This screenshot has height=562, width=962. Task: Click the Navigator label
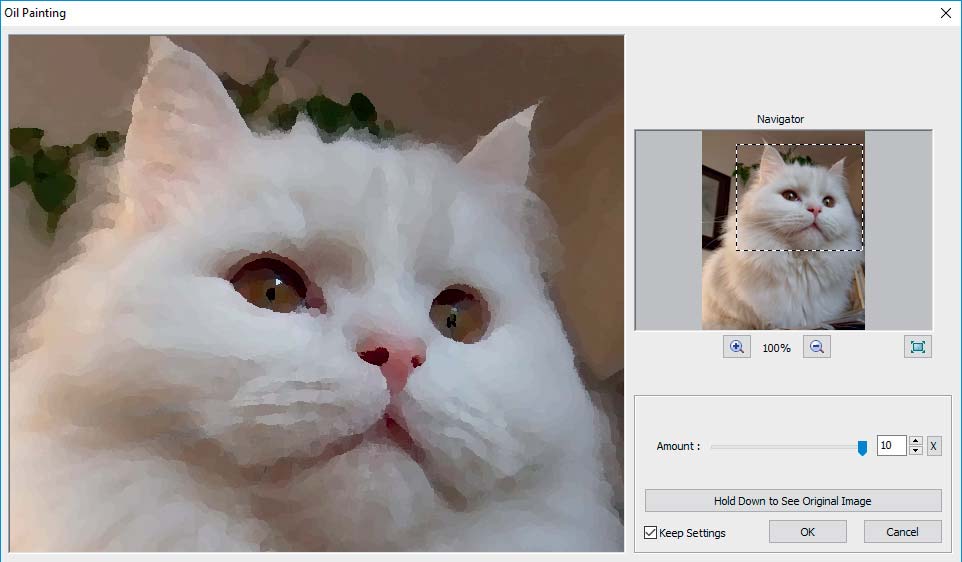[x=780, y=119]
